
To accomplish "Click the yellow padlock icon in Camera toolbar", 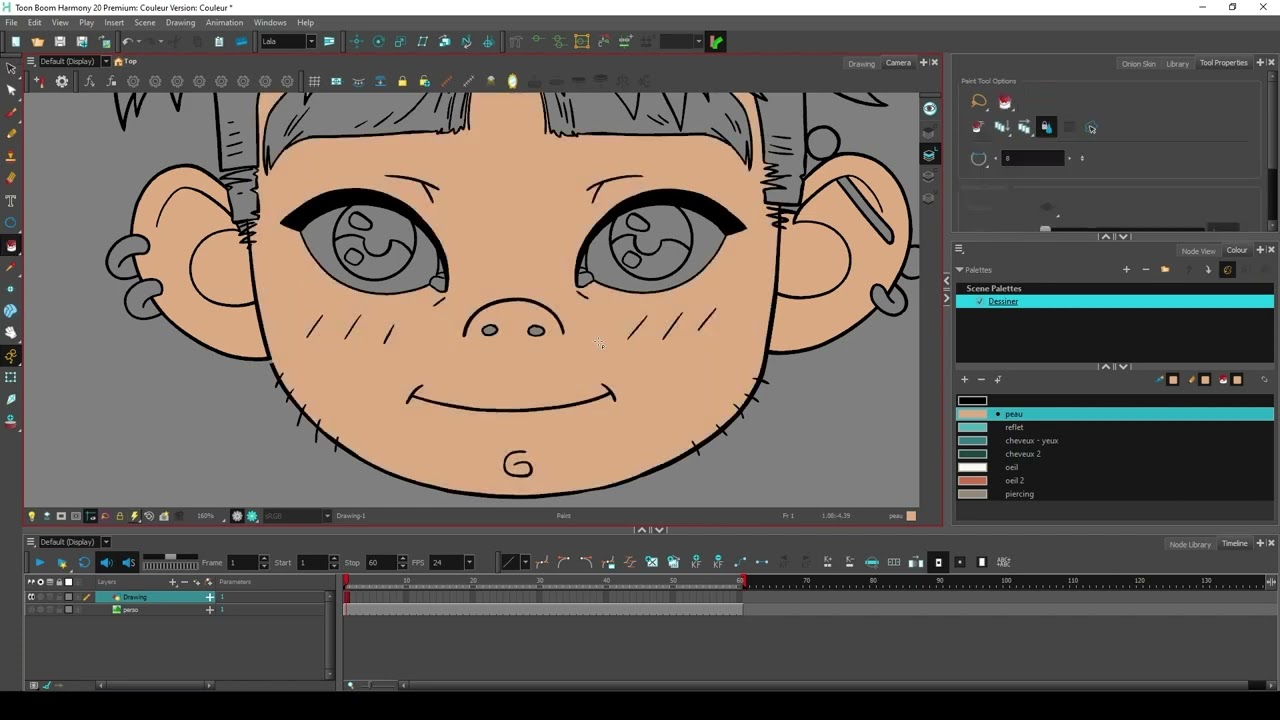I will point(402,81).
